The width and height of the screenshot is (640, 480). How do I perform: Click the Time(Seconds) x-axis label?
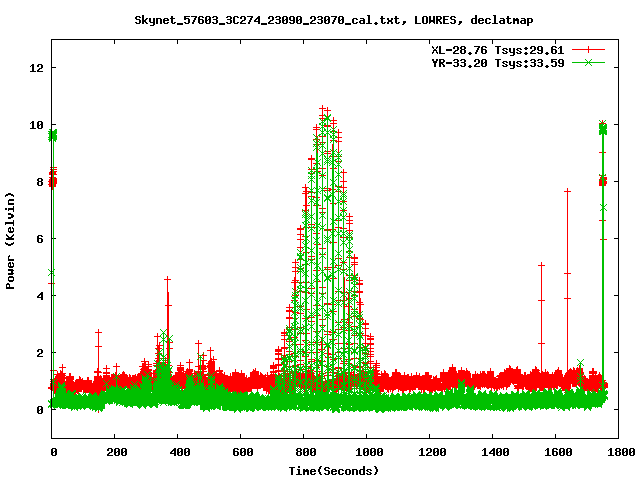click(333, 471)
